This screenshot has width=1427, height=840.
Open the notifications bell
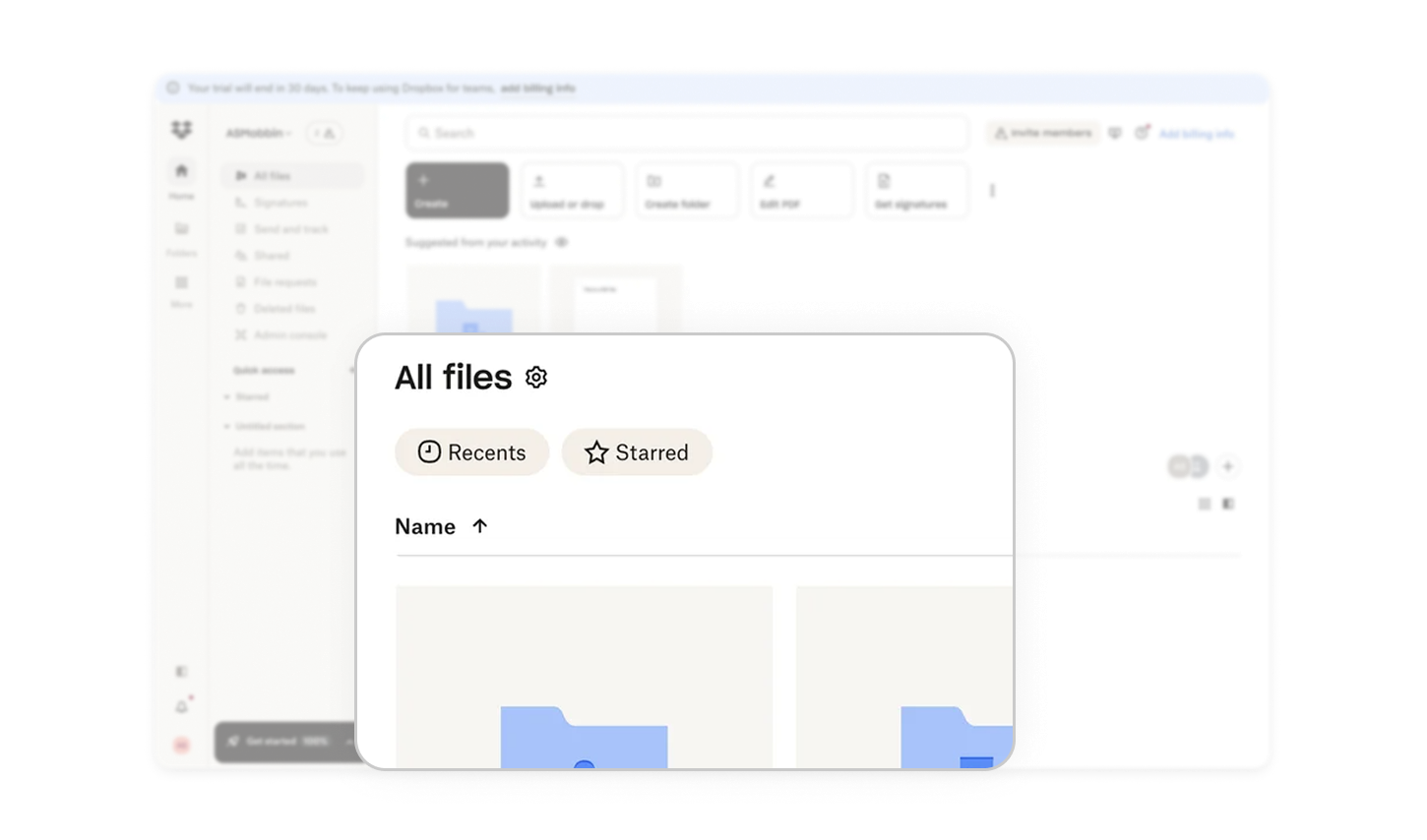(x=181, y=705)
